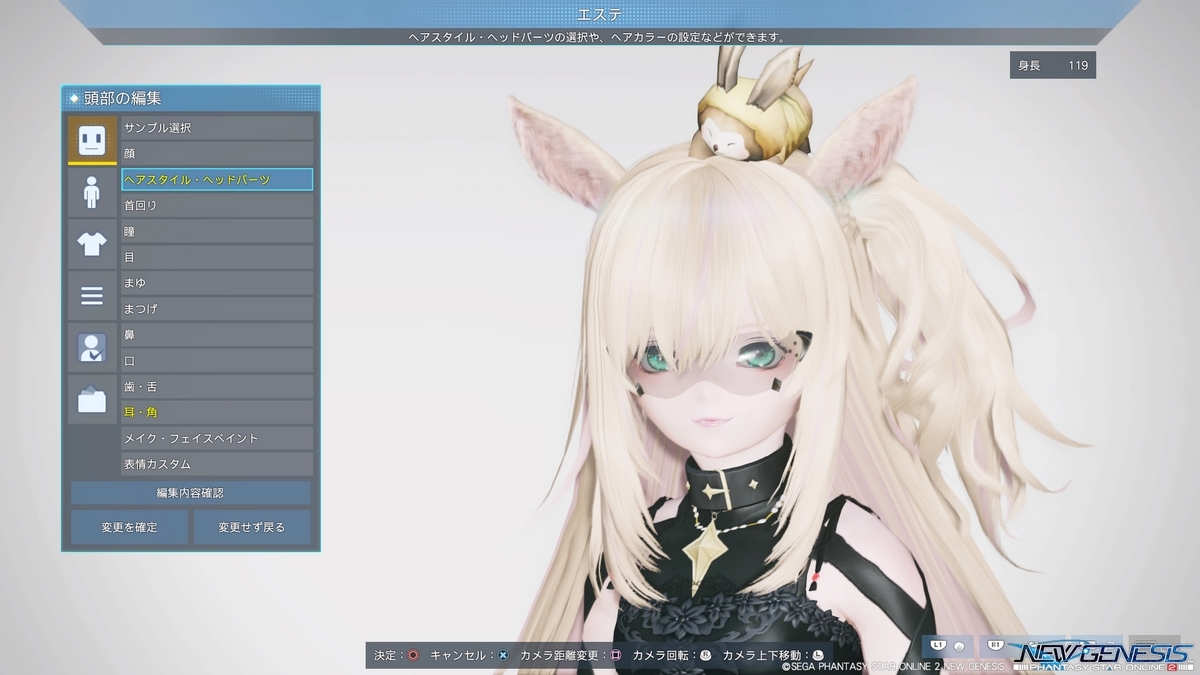Open 表情カスタム menu entry
The height and width of the screenshot is (675, 1200).
pyautogui.click(x=217, y=465)
